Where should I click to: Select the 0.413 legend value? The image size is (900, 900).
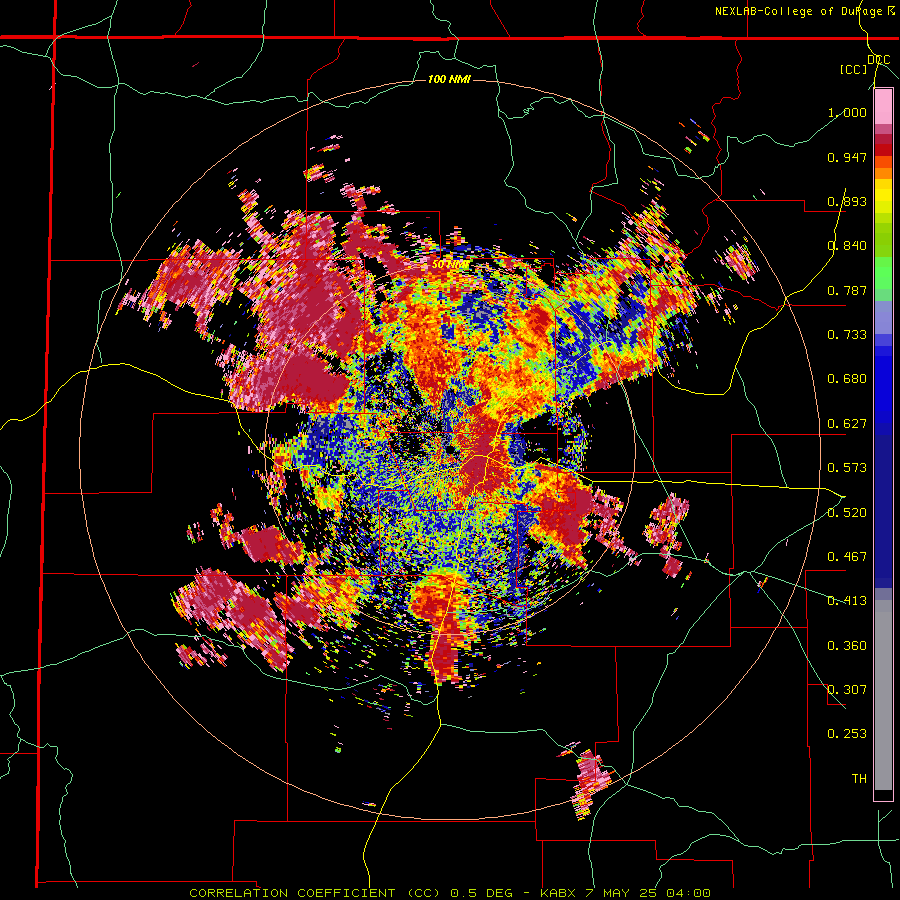click(847, 601)
